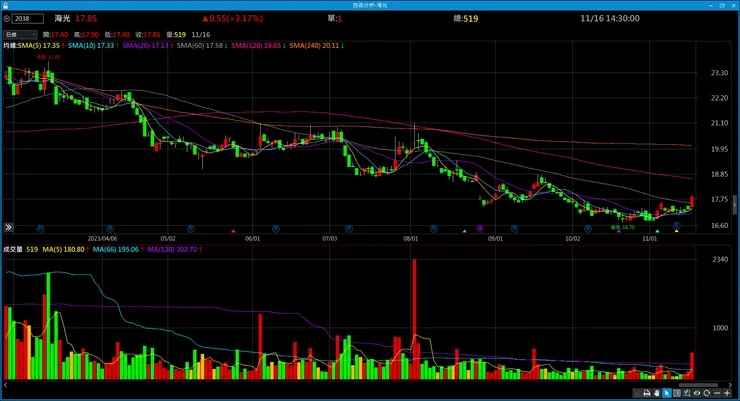Click the SMA(60) 17.58 indicator label
This screenshot has height=401, width=740.
[x=202, y=46]
